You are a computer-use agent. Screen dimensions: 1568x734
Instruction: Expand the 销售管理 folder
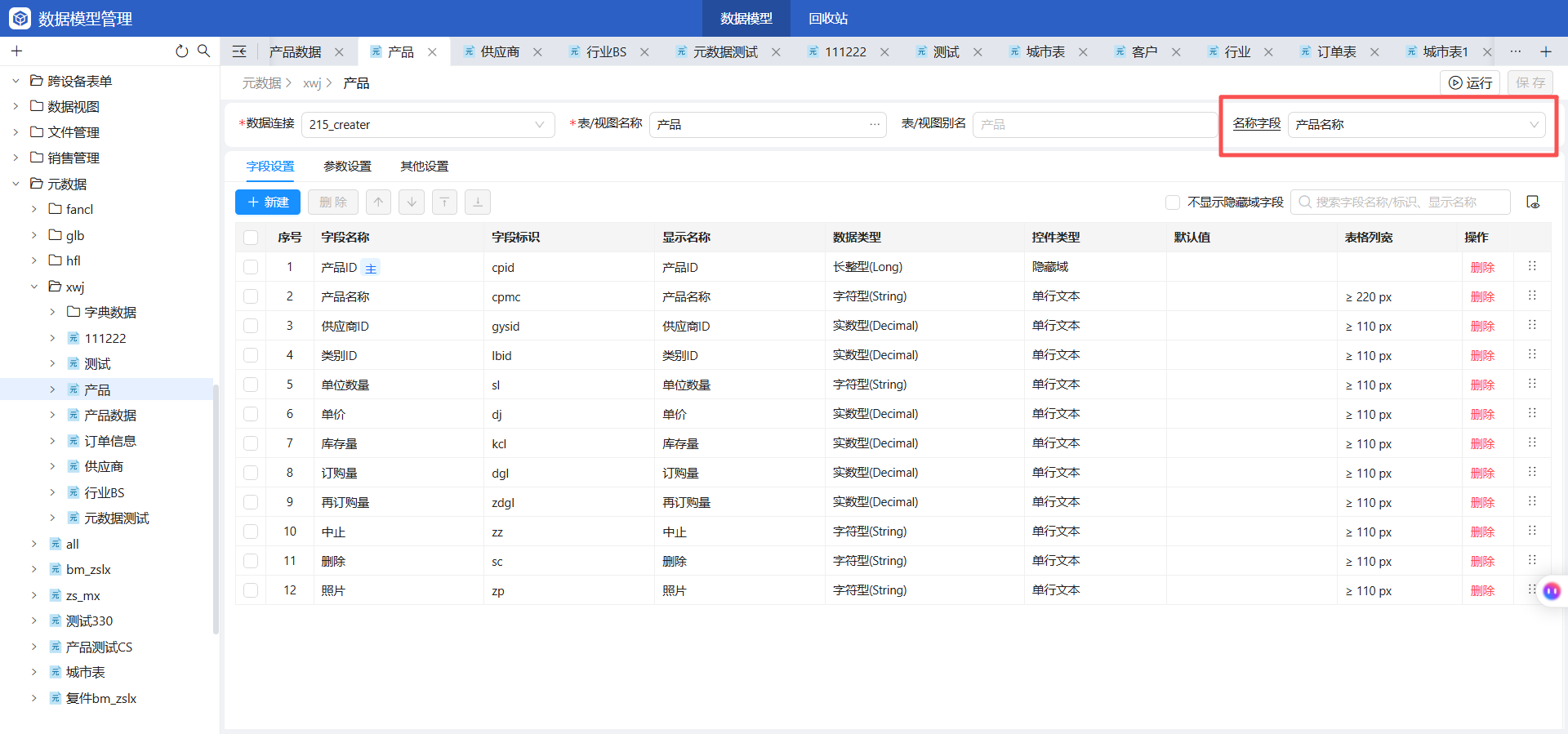pyautogui.click(x=16, y=158)
